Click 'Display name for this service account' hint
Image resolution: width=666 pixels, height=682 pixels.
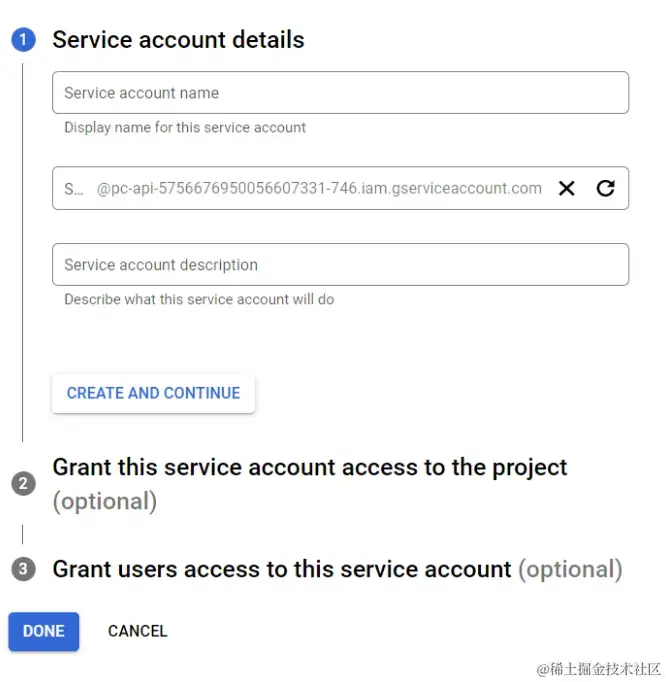(185, 127)
